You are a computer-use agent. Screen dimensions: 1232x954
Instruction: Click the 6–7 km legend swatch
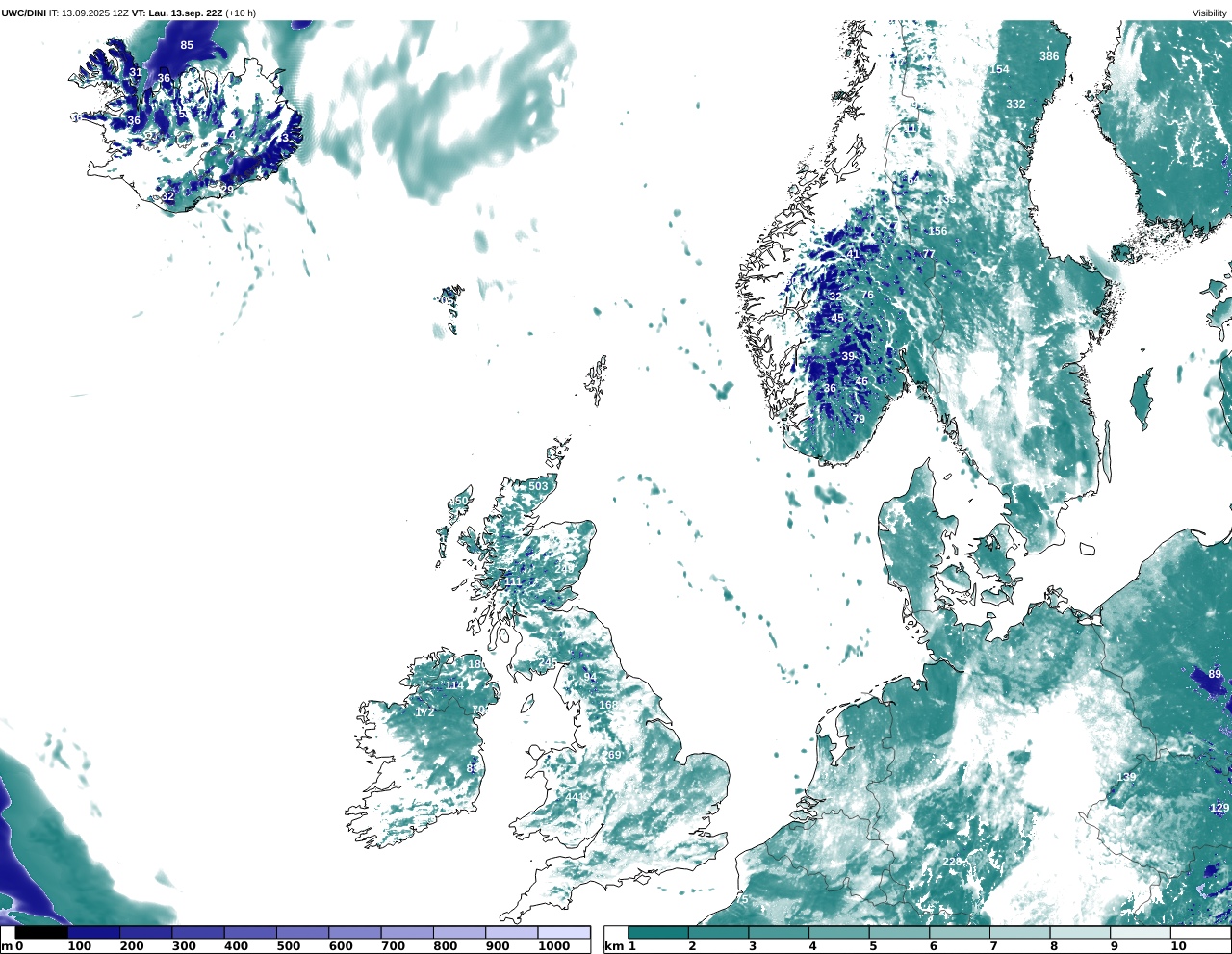[960, 932]
